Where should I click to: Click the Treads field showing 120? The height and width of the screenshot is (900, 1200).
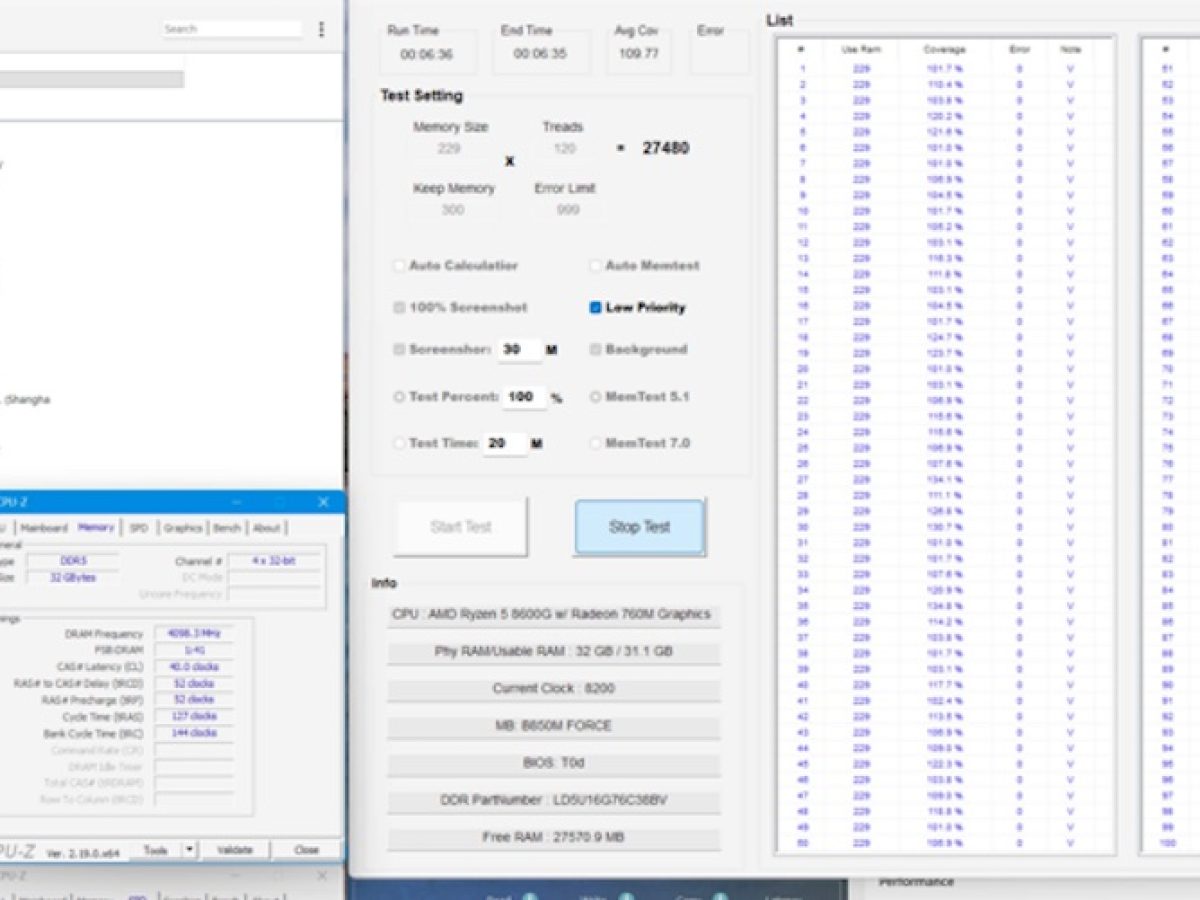564,149
